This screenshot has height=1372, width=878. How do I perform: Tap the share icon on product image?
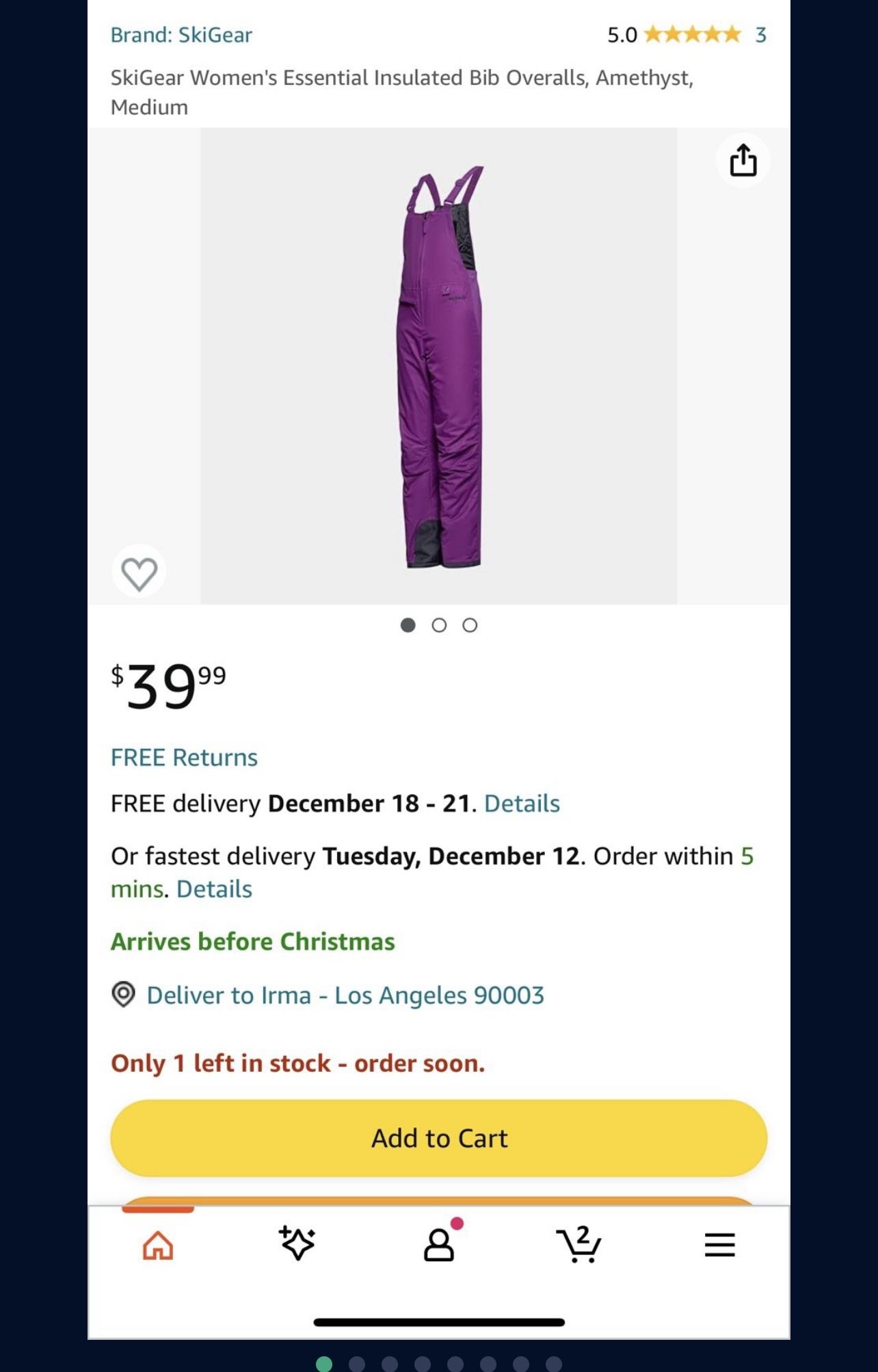[743, 161]
